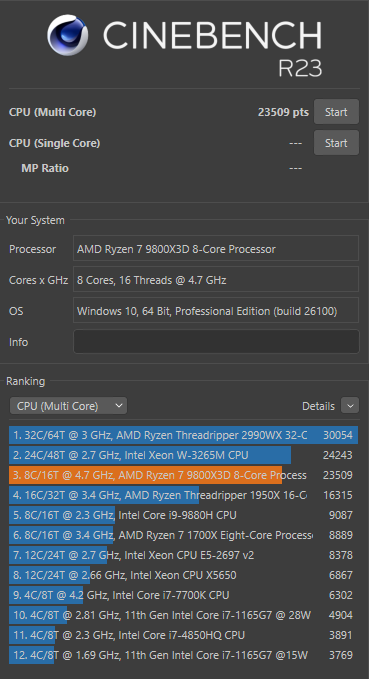Viewport: 369px width, 679px height.
Task: Select the Intel Core i9-9880H ranking row
Action: [x=184, y=515]
